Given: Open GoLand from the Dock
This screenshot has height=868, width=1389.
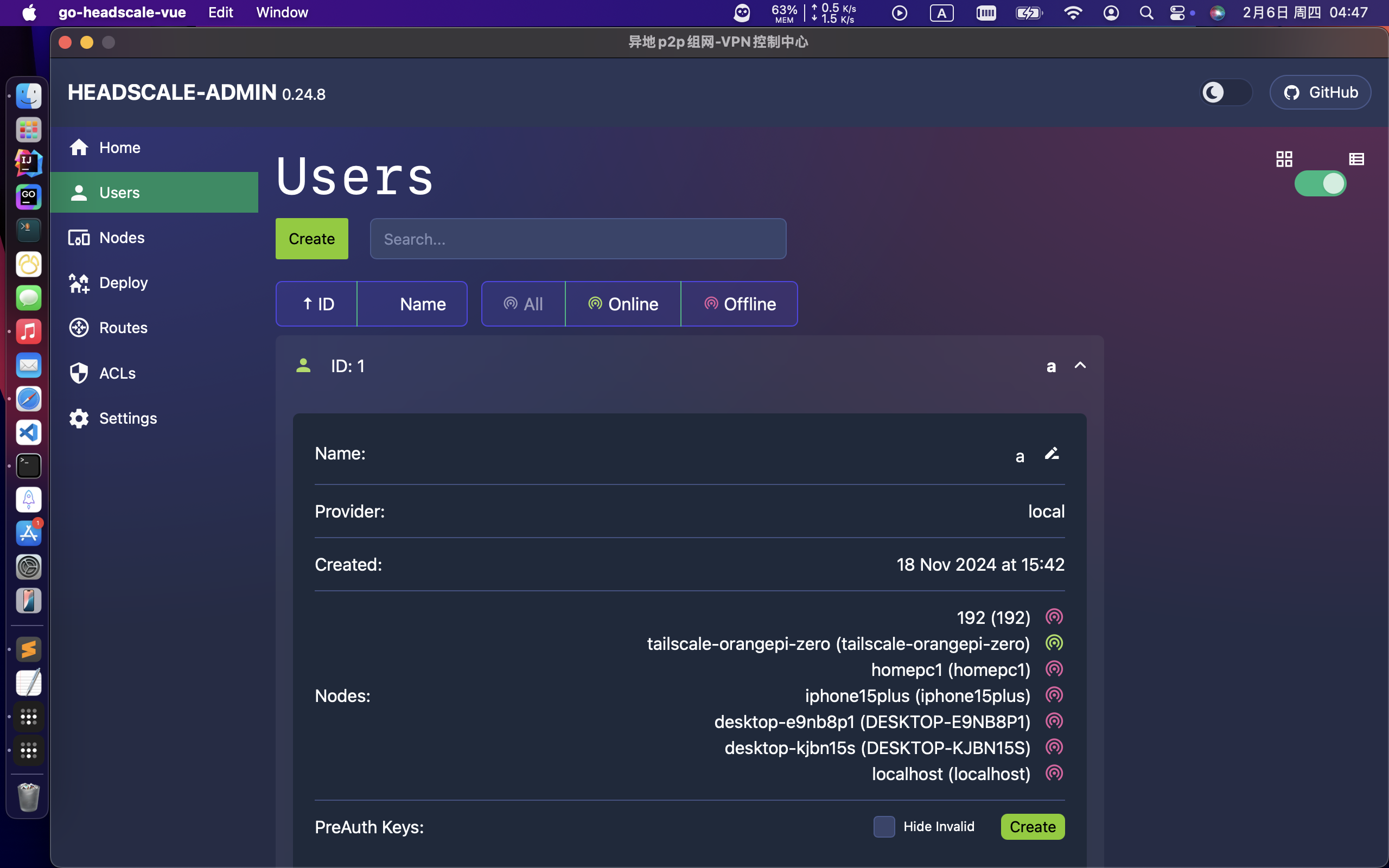Looking at the screenshot, I should [x=29, y=197].
